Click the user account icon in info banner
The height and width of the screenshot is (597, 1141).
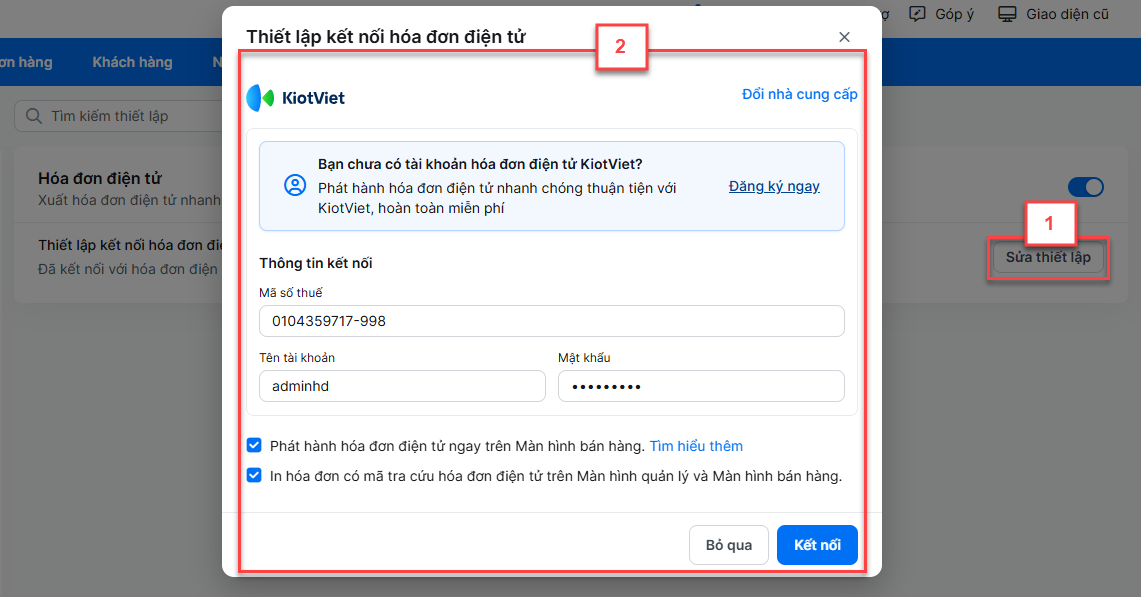tap(295, 186)
